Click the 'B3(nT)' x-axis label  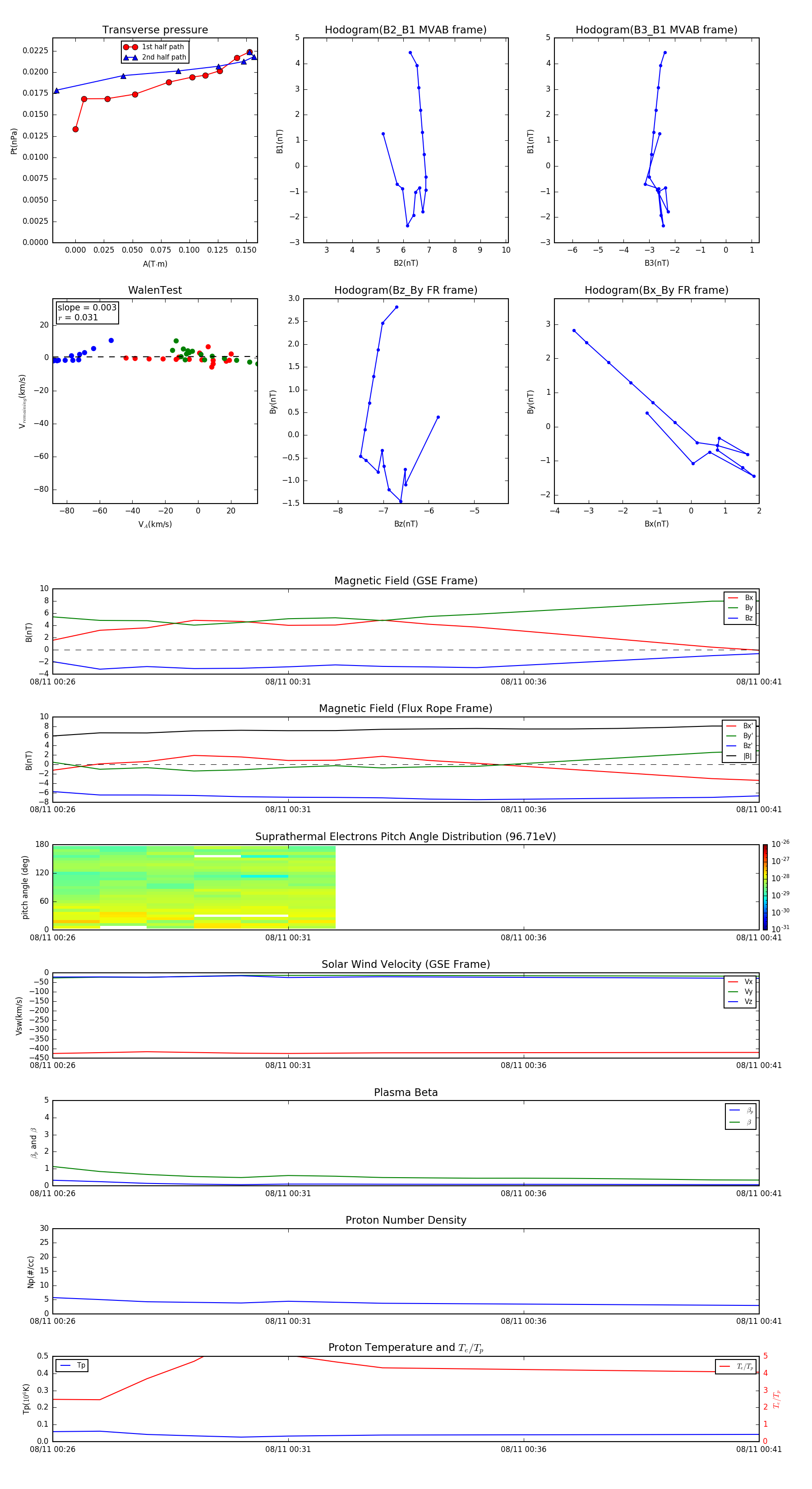click(656, 263)
